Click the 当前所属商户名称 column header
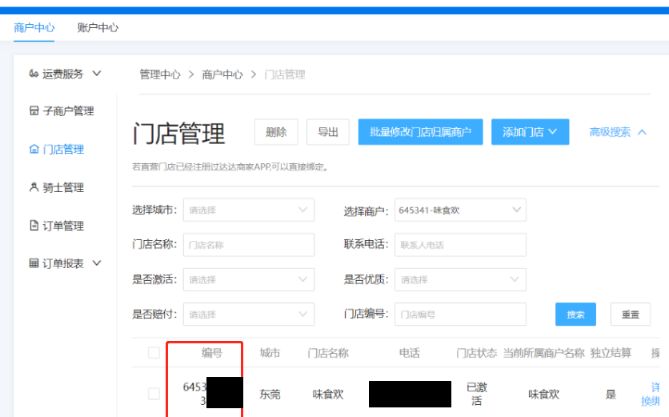669x417 pixels. [544, 353]
